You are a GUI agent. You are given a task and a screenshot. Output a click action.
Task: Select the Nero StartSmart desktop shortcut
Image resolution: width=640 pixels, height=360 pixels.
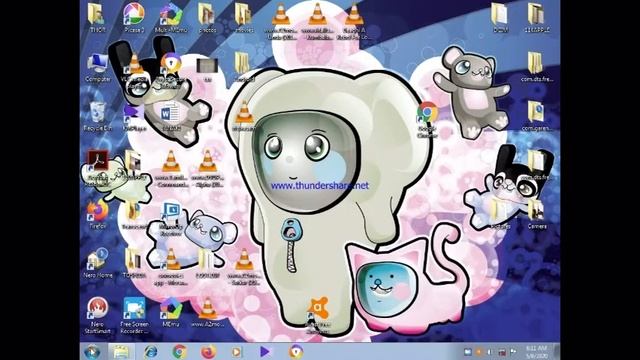[x=98, y=315]
